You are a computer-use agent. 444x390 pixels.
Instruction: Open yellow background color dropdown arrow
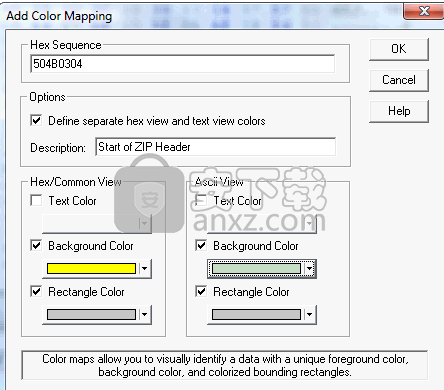click(144, 268)
